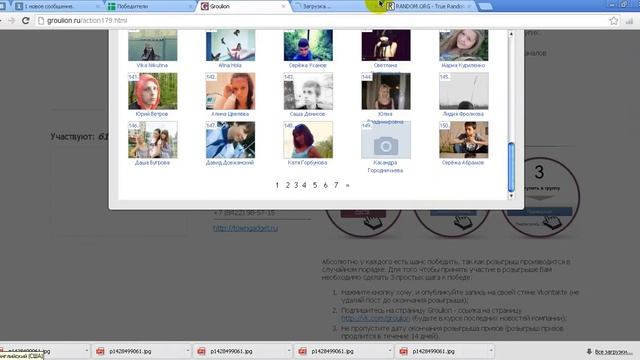Go to page 1 of participants
This screenshot has width=640, height=360.
pos(277,185)
